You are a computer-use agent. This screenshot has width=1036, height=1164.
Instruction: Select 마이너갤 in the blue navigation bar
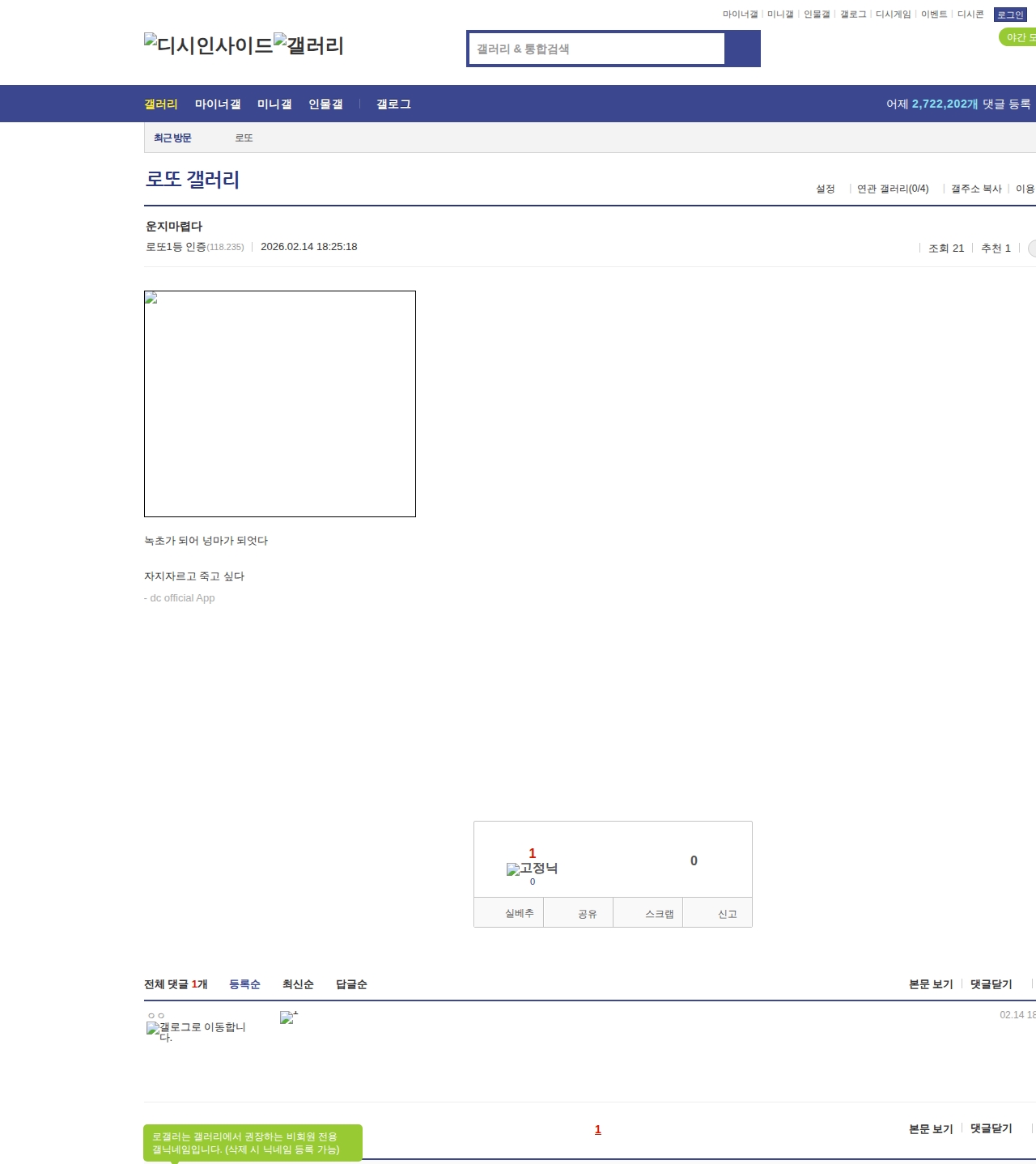[218, 104]
